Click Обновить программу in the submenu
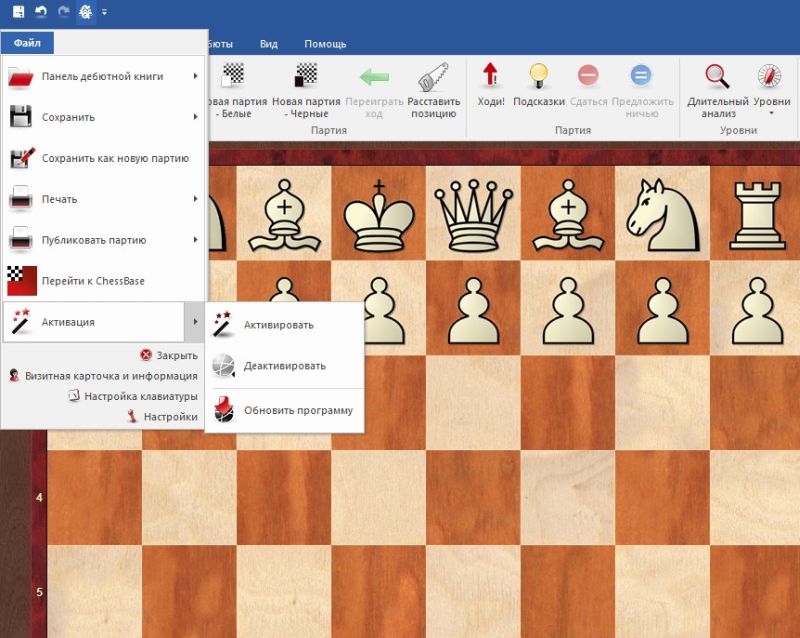800x638 pixels. pyautogui.click(x=297, y=410)
